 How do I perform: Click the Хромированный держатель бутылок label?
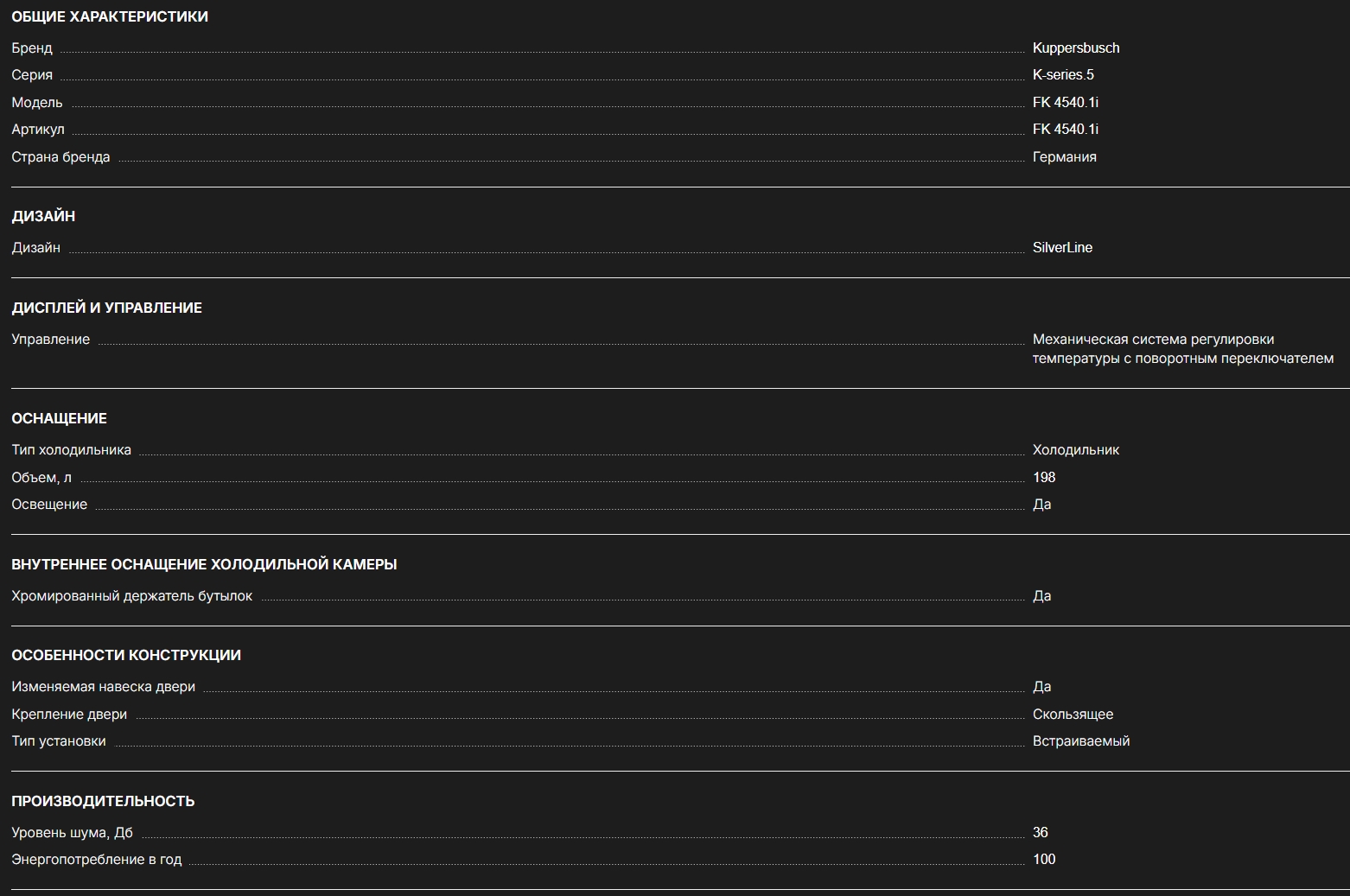pyautogui.click(x=131, y=596)
